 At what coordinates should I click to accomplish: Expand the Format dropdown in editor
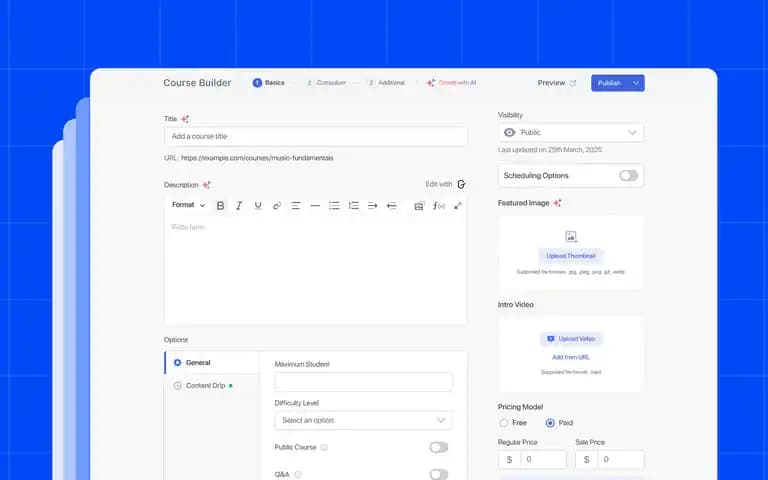(x=188, y=205)
